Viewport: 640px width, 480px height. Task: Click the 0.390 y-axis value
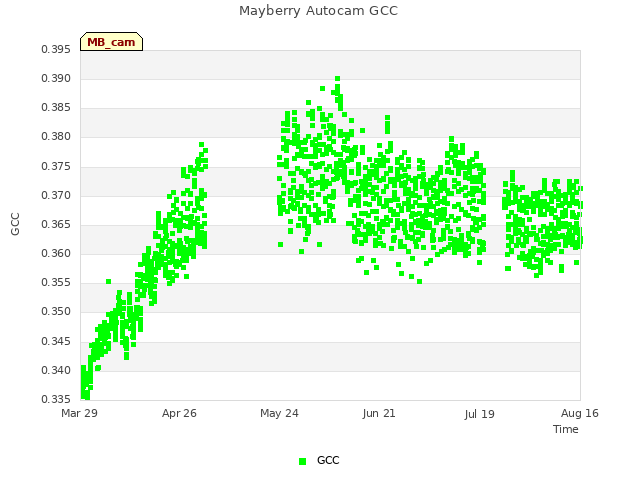[x=56, y=79]
